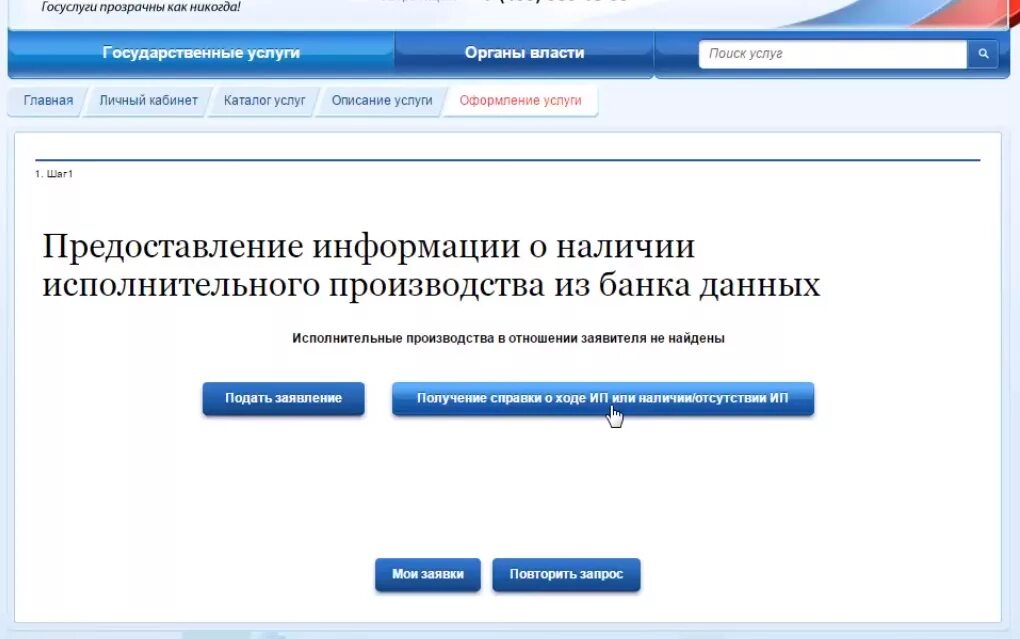Switch to the "Органы власти" tab

click(524, 52)
